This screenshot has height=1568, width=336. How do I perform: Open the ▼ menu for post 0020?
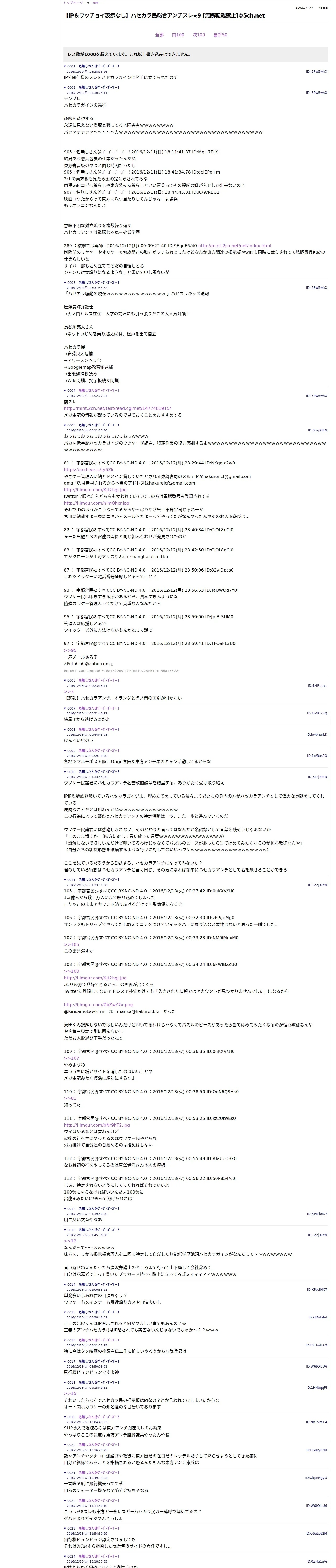65,1445
